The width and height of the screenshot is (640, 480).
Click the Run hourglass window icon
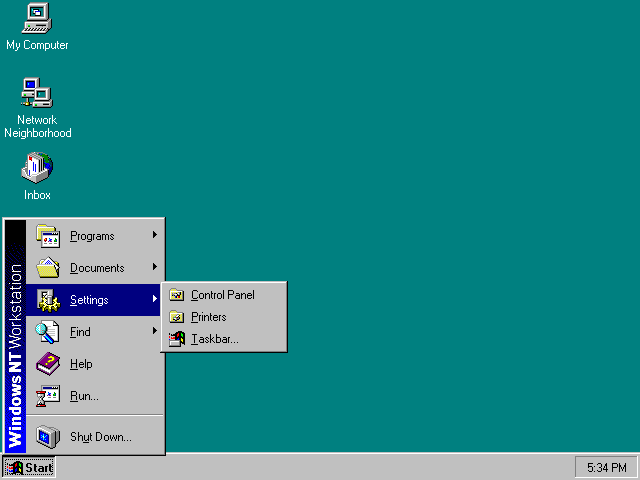click(x=48, y=396)
